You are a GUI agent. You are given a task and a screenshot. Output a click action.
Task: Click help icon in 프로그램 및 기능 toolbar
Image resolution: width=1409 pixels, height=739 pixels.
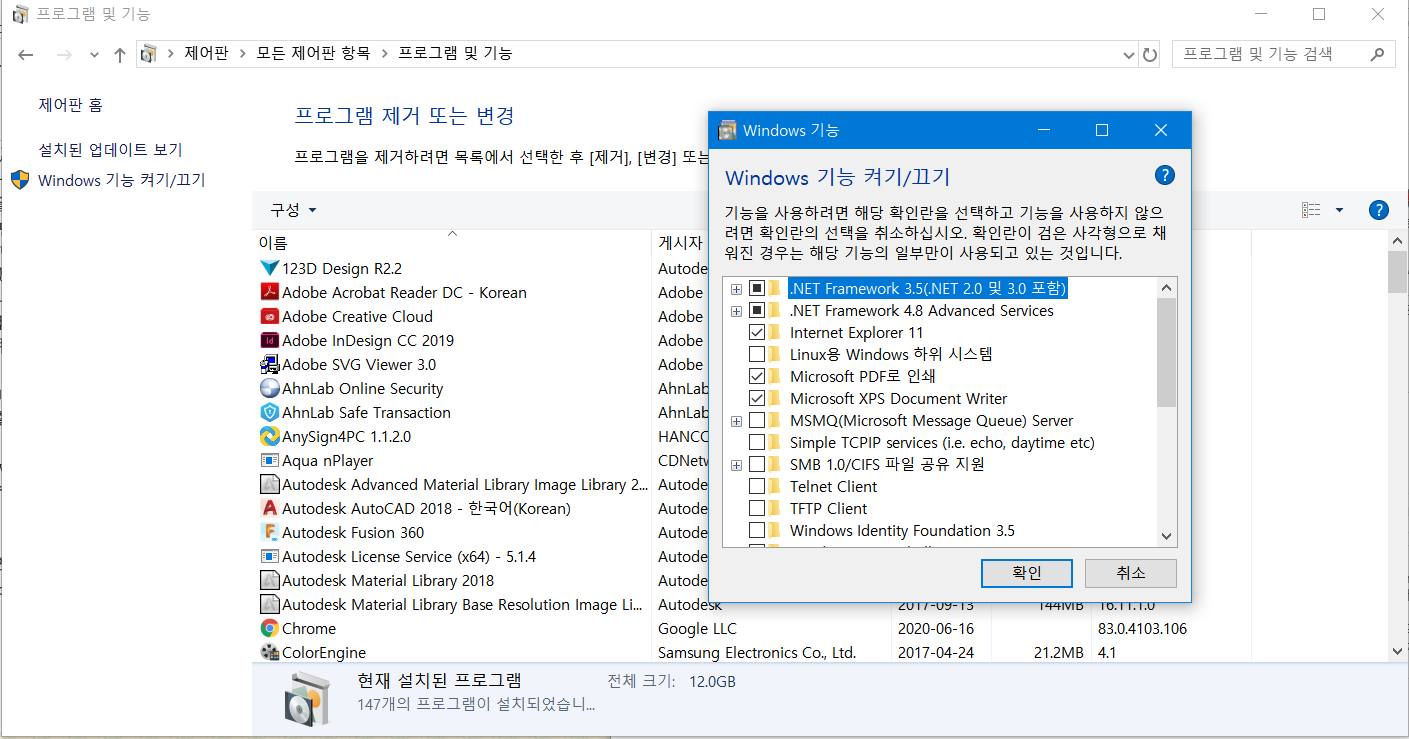click(x=1379, y=210)
